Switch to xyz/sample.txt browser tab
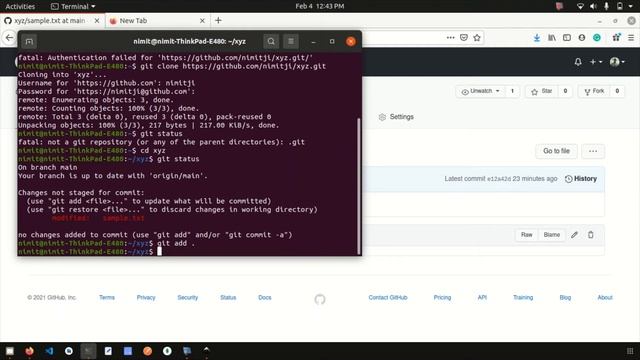Viewport: 640px width, 360px height. [x=49, y=20]
